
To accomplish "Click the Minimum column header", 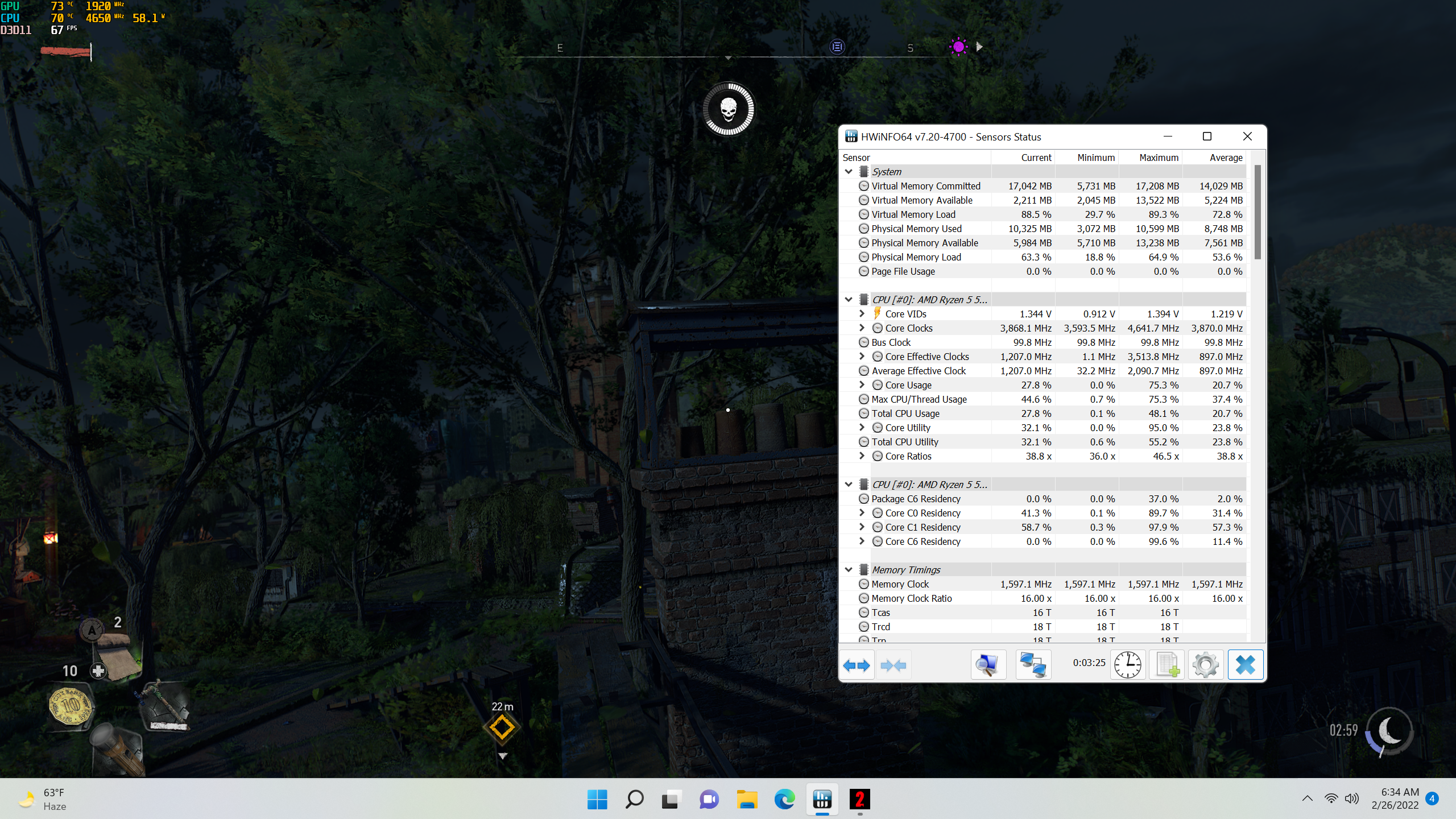I will [1086, 158].
